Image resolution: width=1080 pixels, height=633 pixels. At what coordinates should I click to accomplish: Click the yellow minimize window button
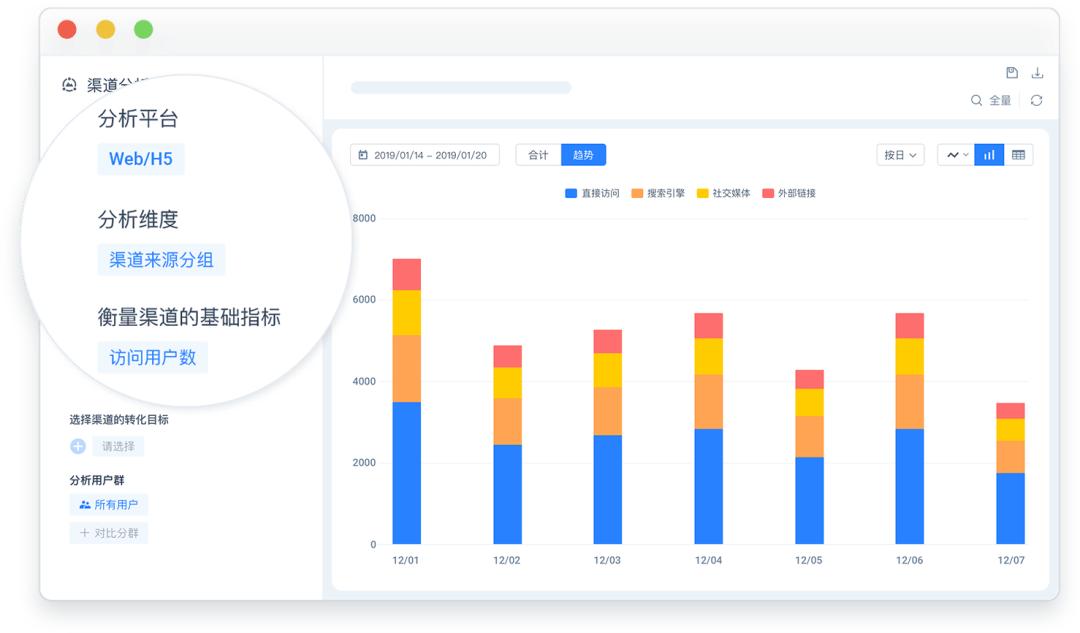pos(105,30)
